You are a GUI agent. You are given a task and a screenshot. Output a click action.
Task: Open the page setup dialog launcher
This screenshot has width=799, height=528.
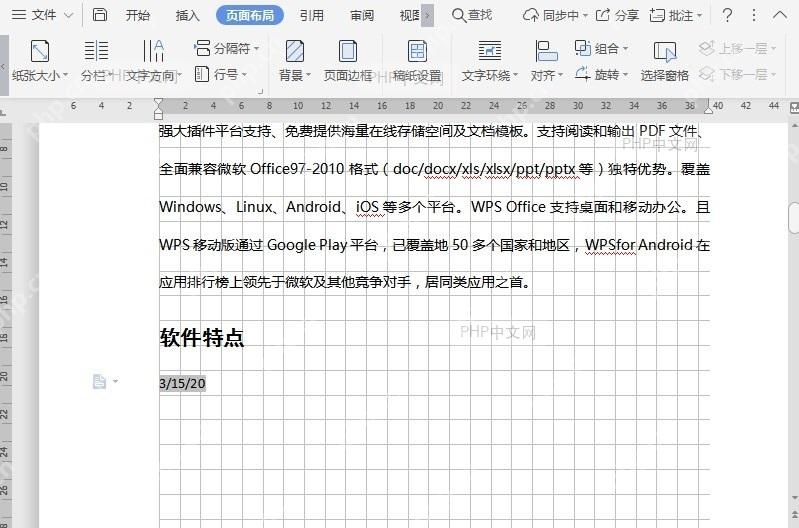(260, 91)
